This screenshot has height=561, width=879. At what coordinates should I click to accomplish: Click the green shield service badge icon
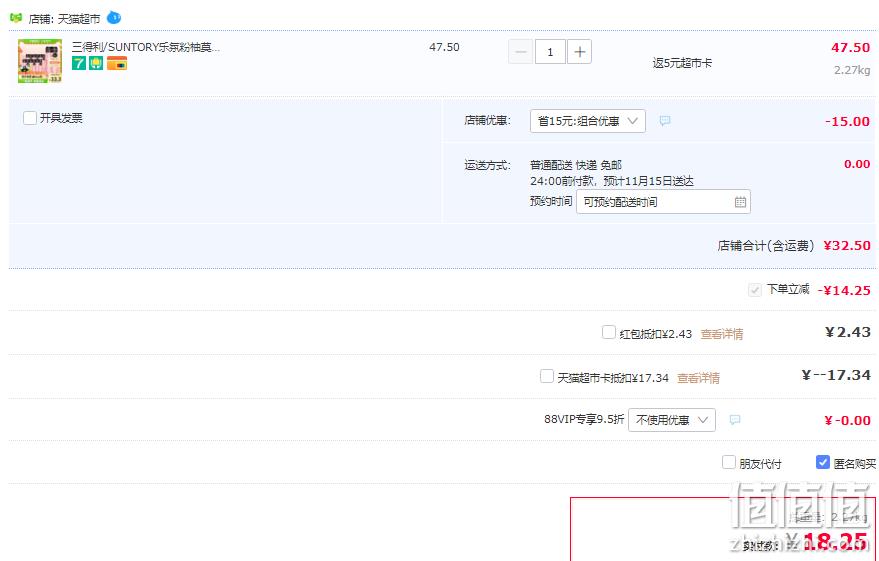(x=96, y=63)
